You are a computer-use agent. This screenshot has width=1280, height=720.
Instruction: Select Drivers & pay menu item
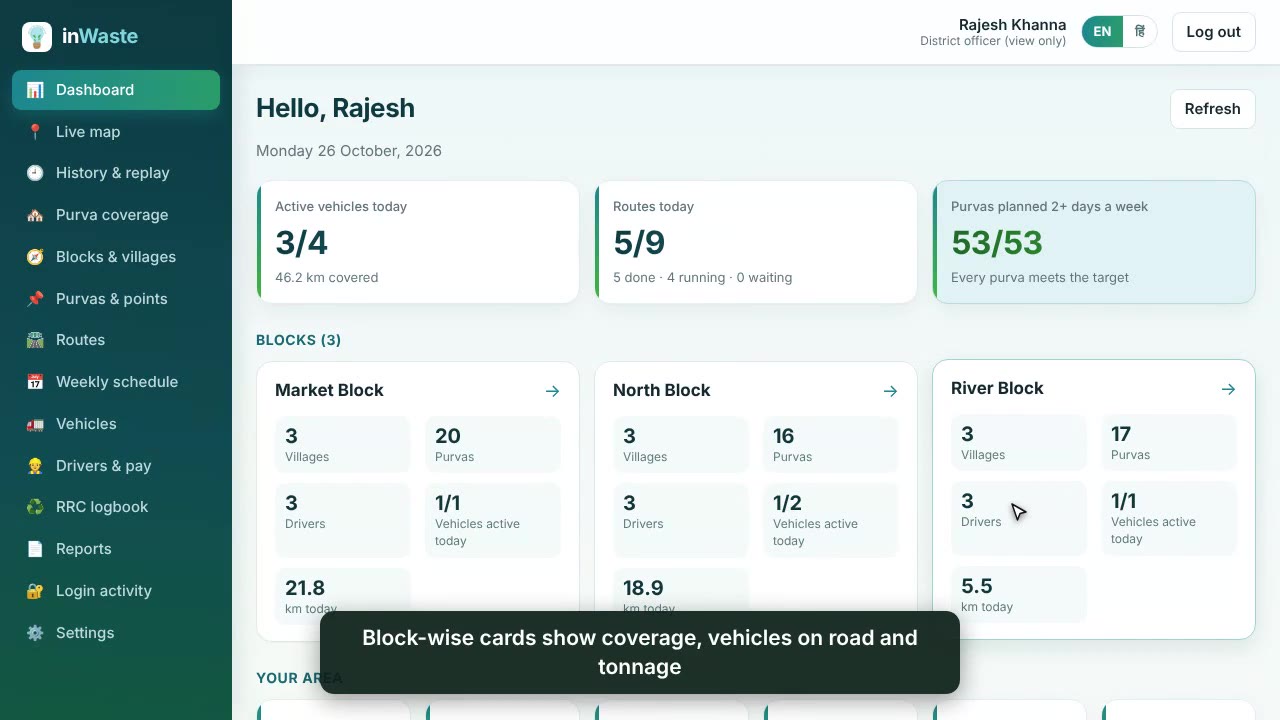click(116, 466)
